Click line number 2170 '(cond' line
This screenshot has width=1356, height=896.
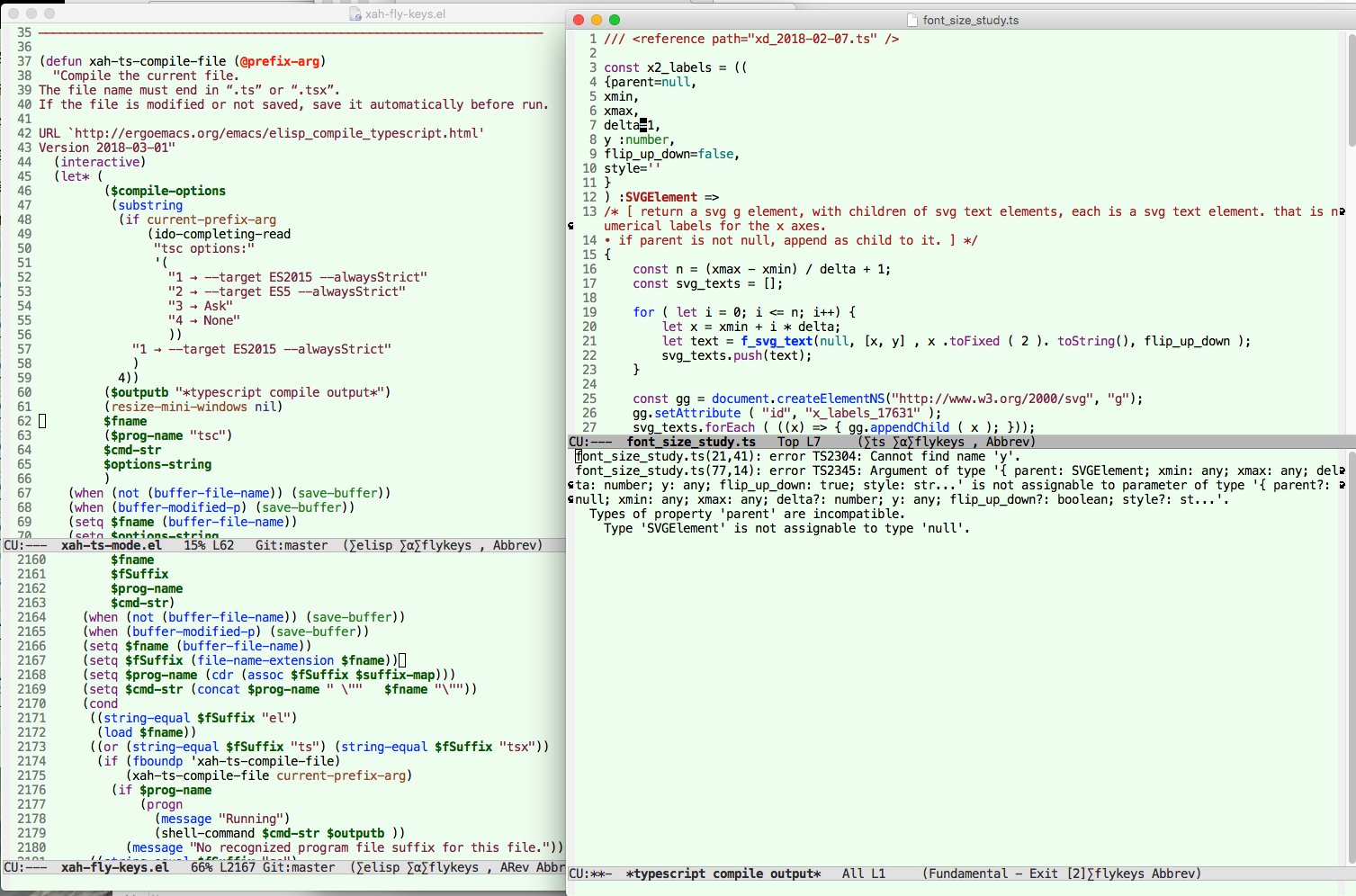(100, 703)
